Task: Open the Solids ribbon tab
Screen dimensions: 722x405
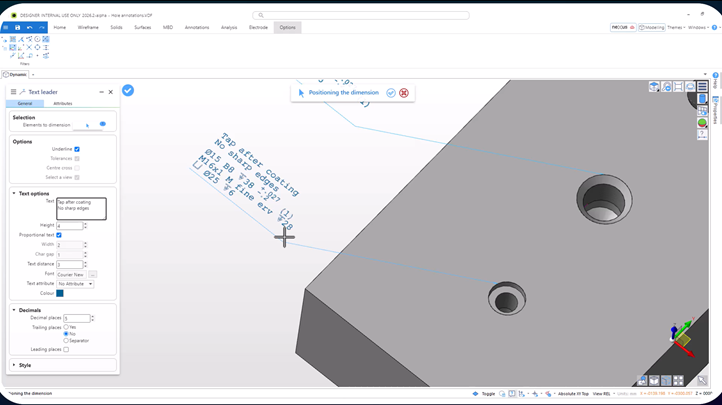Action: pos(116,28)
